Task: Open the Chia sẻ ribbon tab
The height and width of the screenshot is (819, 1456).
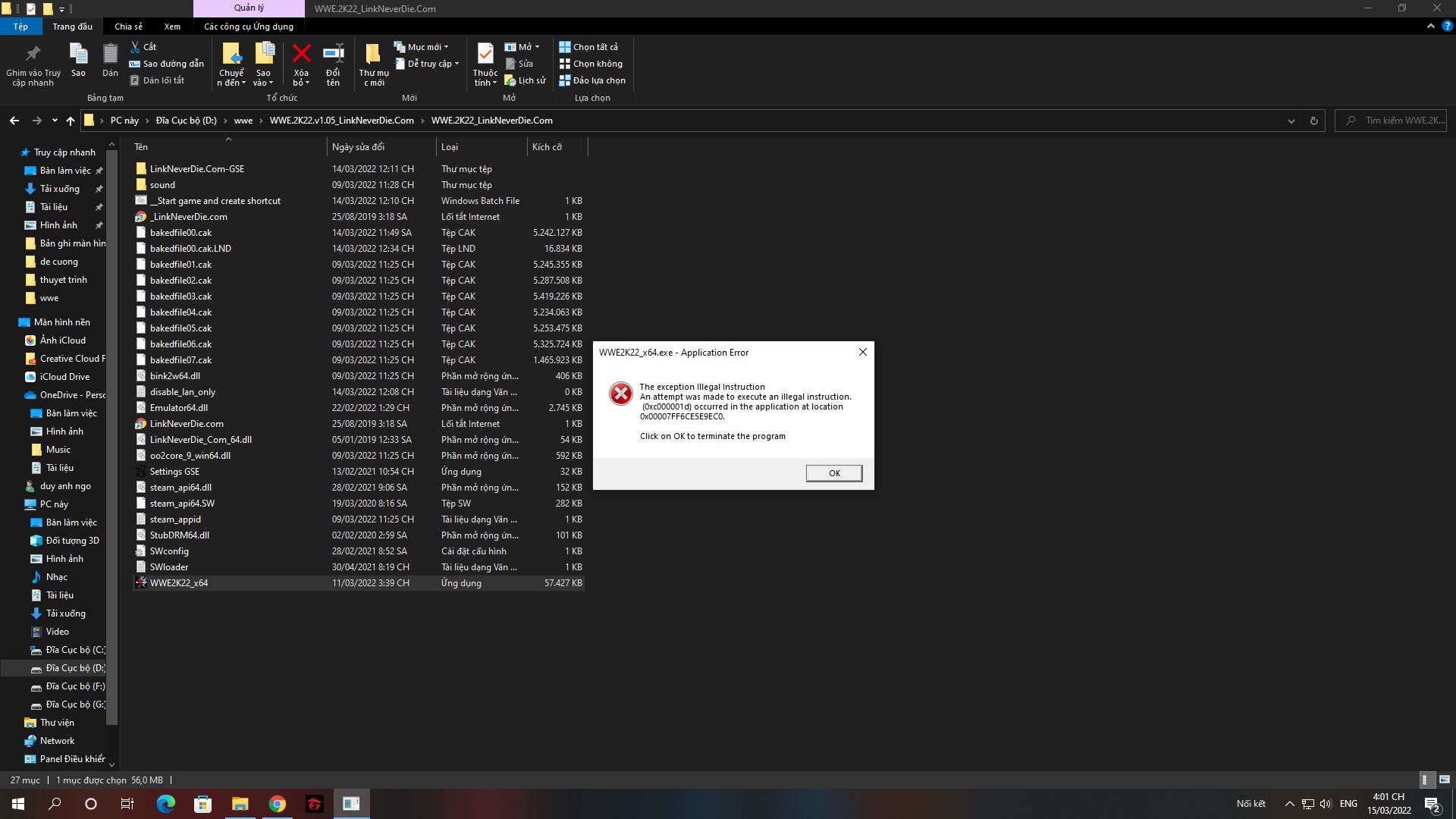Action: point(128,27)
